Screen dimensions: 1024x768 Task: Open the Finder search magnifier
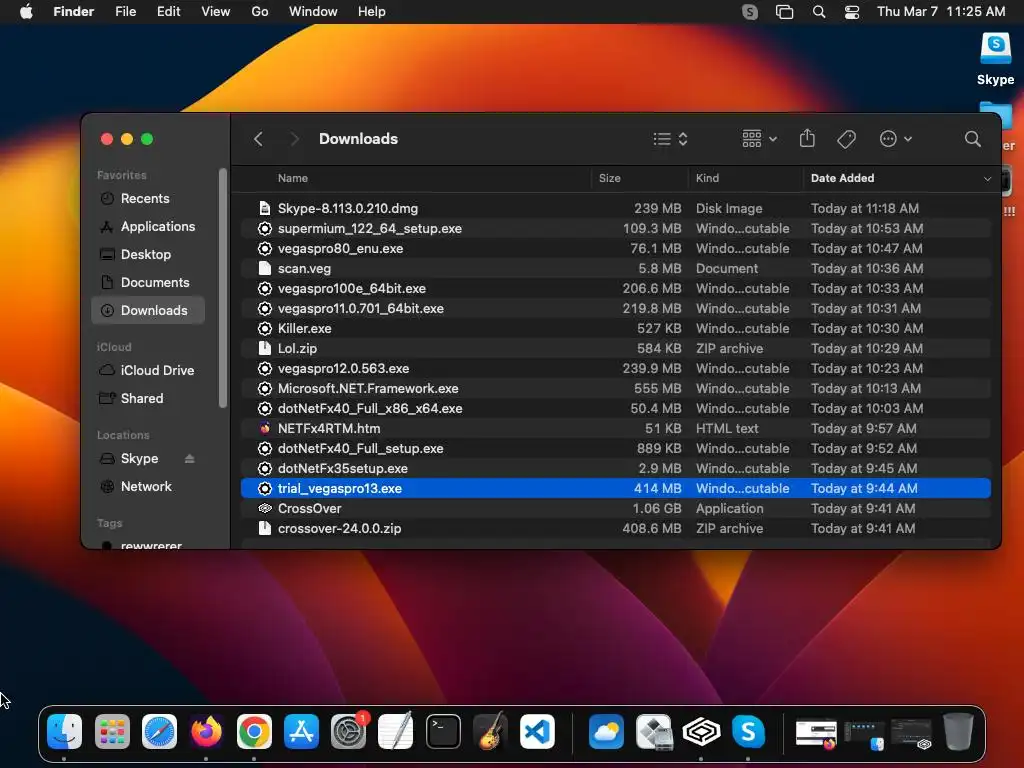pos(972,139)
